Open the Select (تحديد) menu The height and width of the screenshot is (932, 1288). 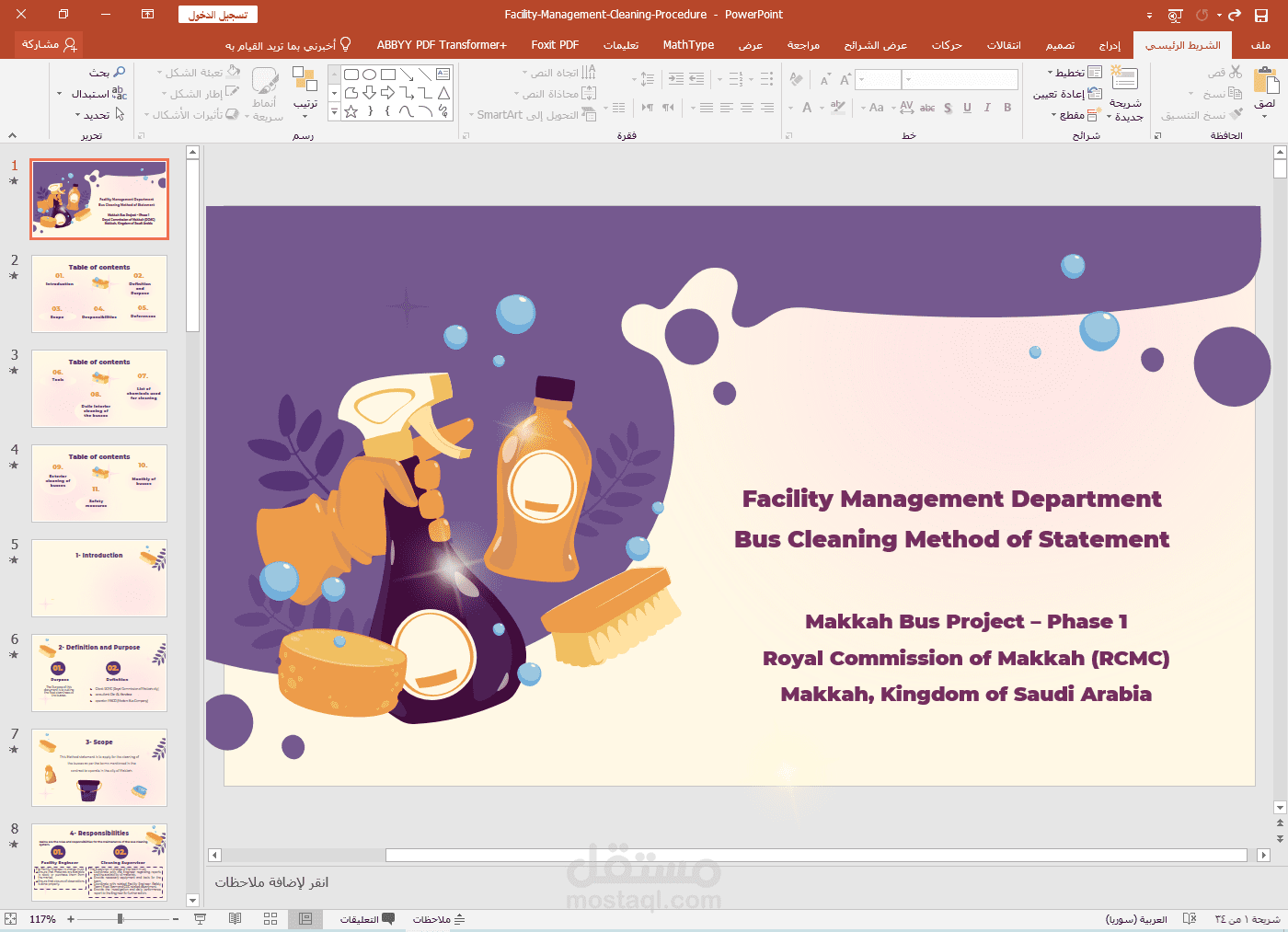click(x=99, y=115)
